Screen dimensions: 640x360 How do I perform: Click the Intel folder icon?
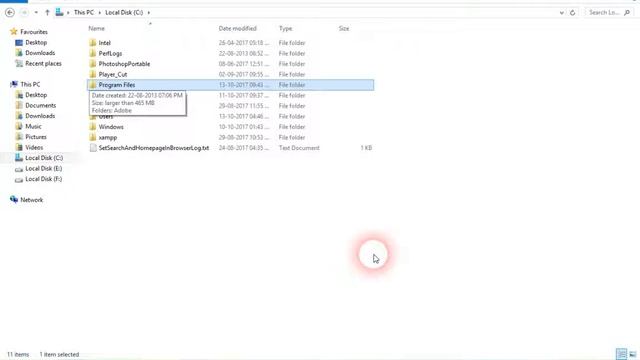coord(93,42)
